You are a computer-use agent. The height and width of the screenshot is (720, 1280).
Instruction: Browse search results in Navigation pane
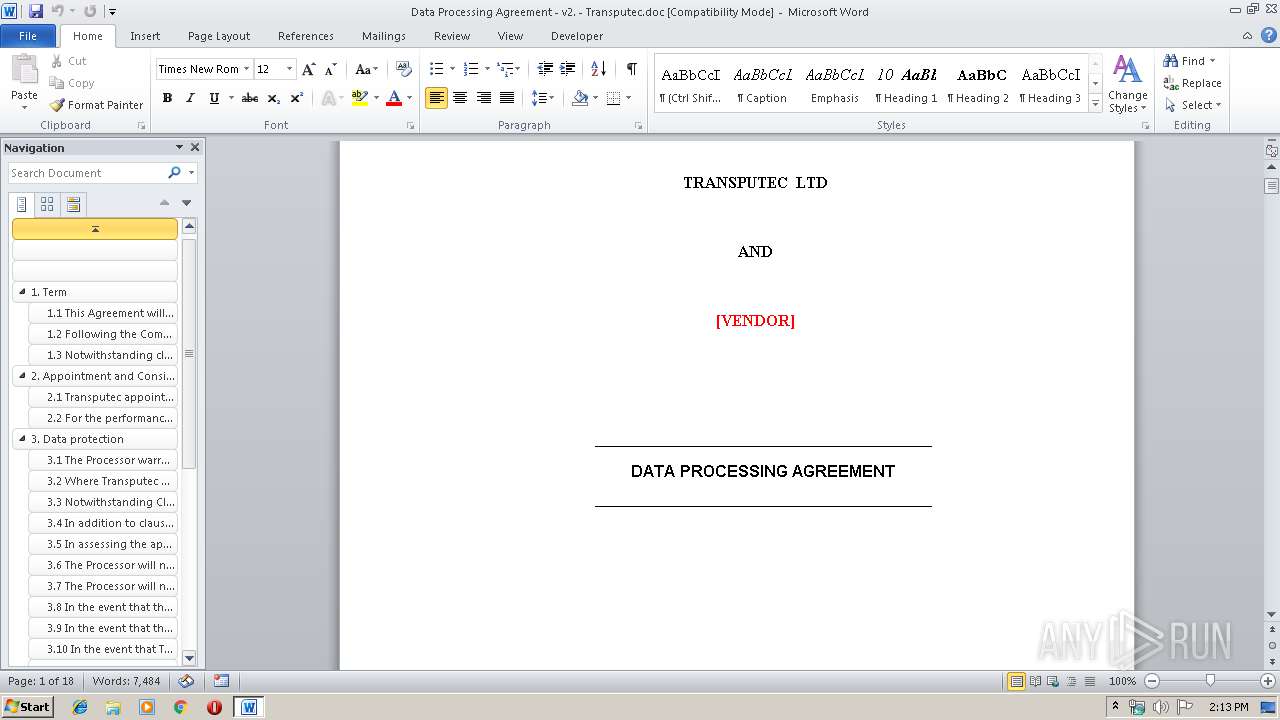(73, 204)
